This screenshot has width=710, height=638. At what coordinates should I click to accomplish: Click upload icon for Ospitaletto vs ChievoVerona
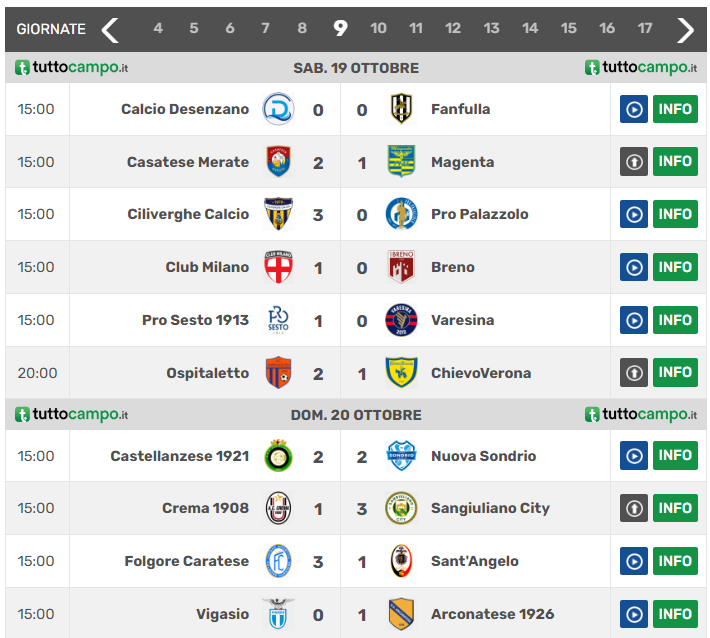[x=634, y=373]
